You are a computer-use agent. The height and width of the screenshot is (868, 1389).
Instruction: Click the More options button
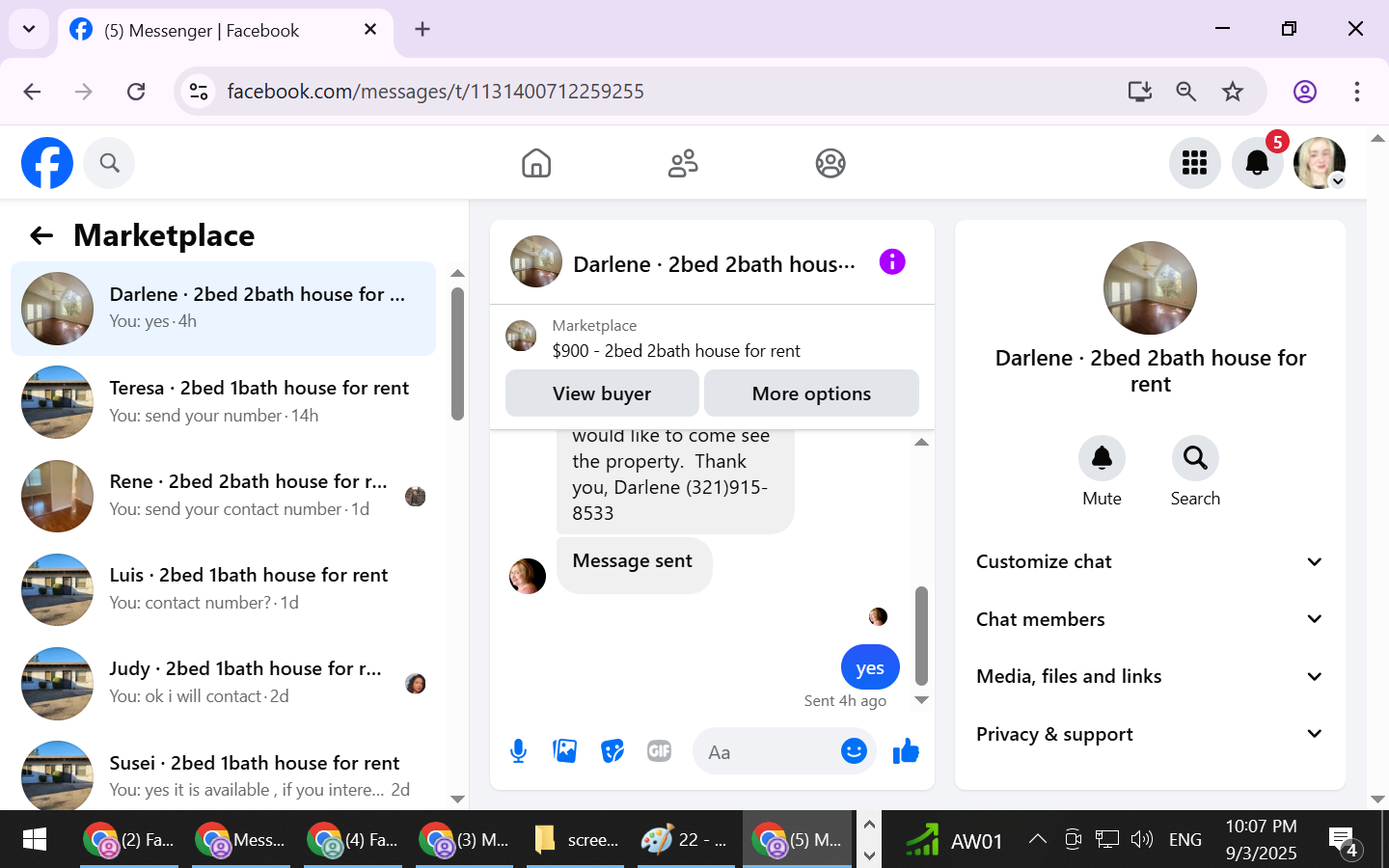point(811,393)
